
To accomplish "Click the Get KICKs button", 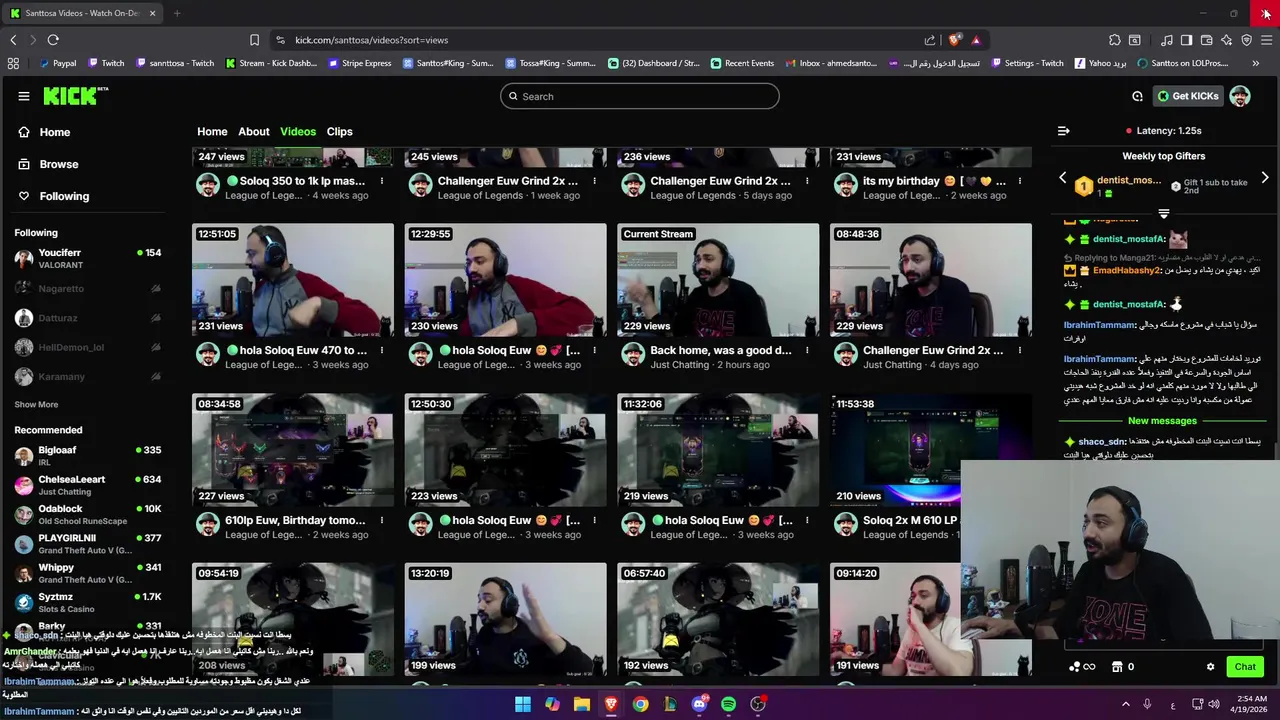I will (1188, 96).
